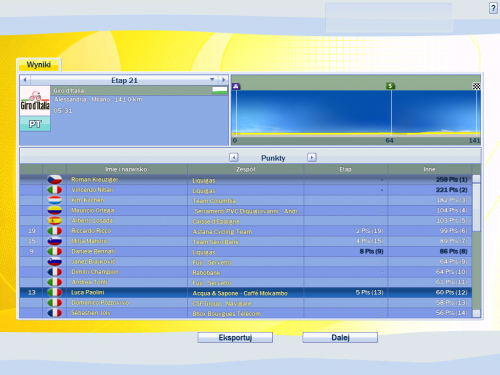Select the Luca Paolini row
500x375 pixels.
[x=246, y=292]
